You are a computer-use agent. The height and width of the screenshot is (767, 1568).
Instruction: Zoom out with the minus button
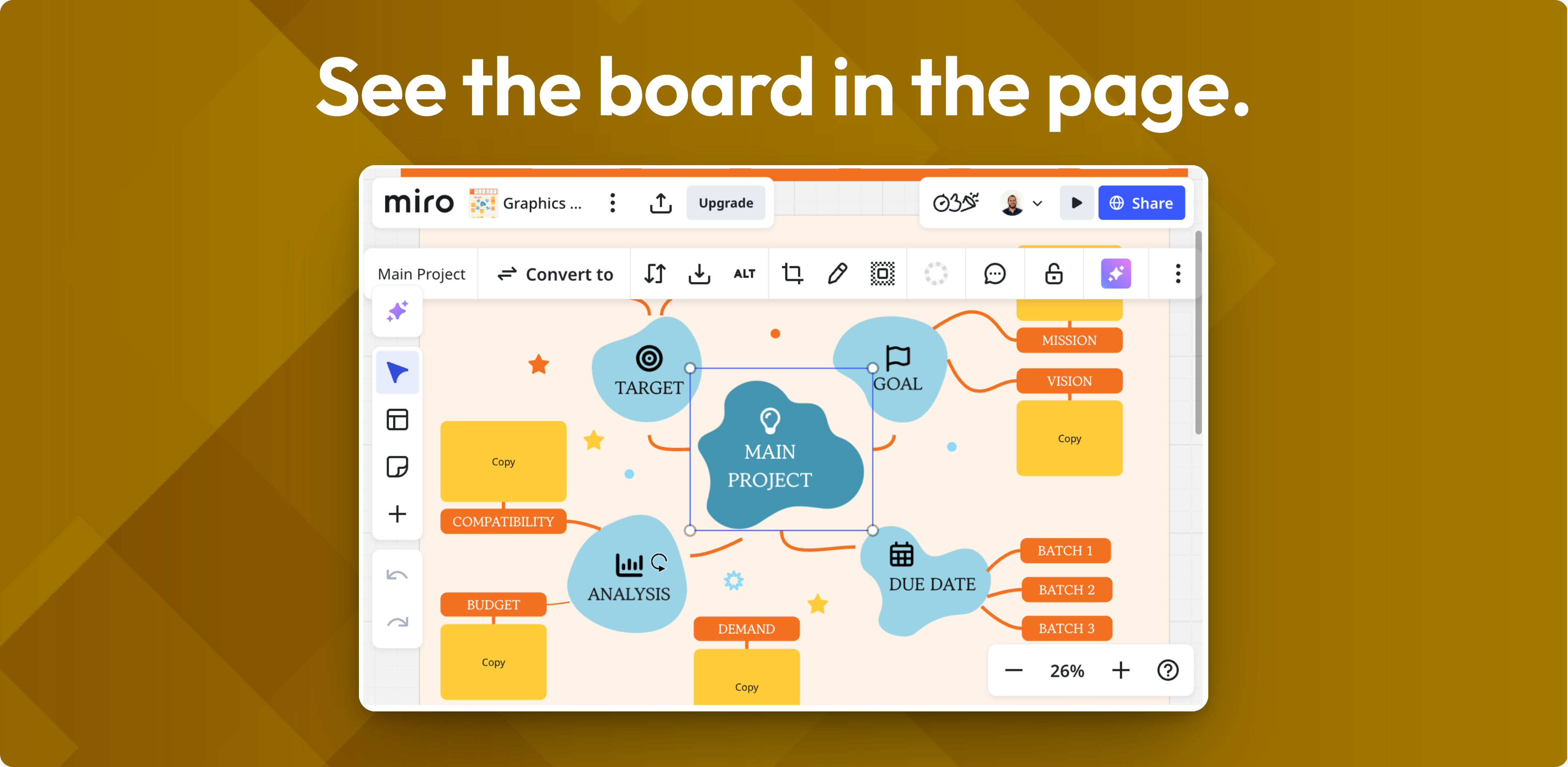(1013, 670)
